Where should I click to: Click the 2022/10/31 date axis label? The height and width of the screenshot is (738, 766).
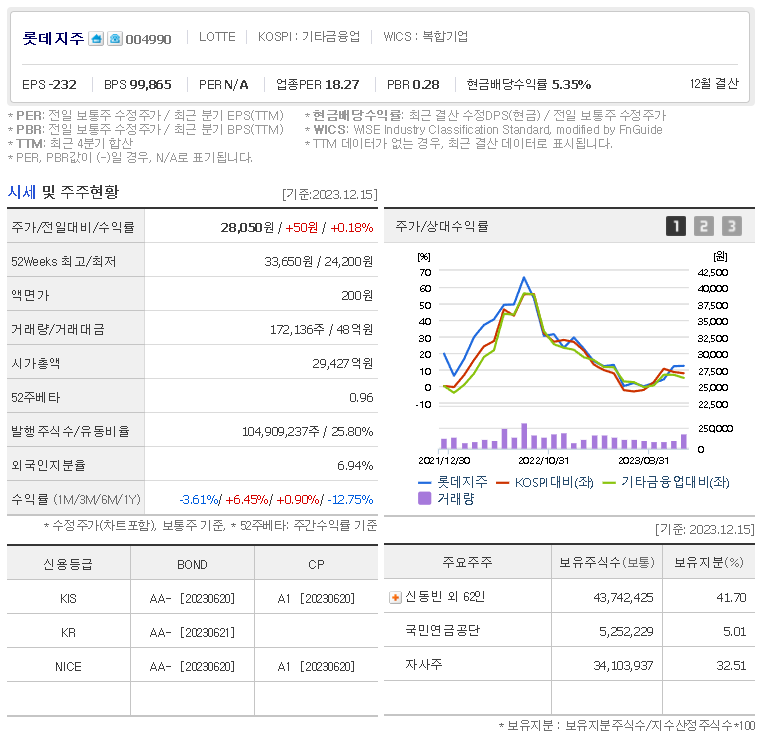pyautogui.click(x=543, y=461)
